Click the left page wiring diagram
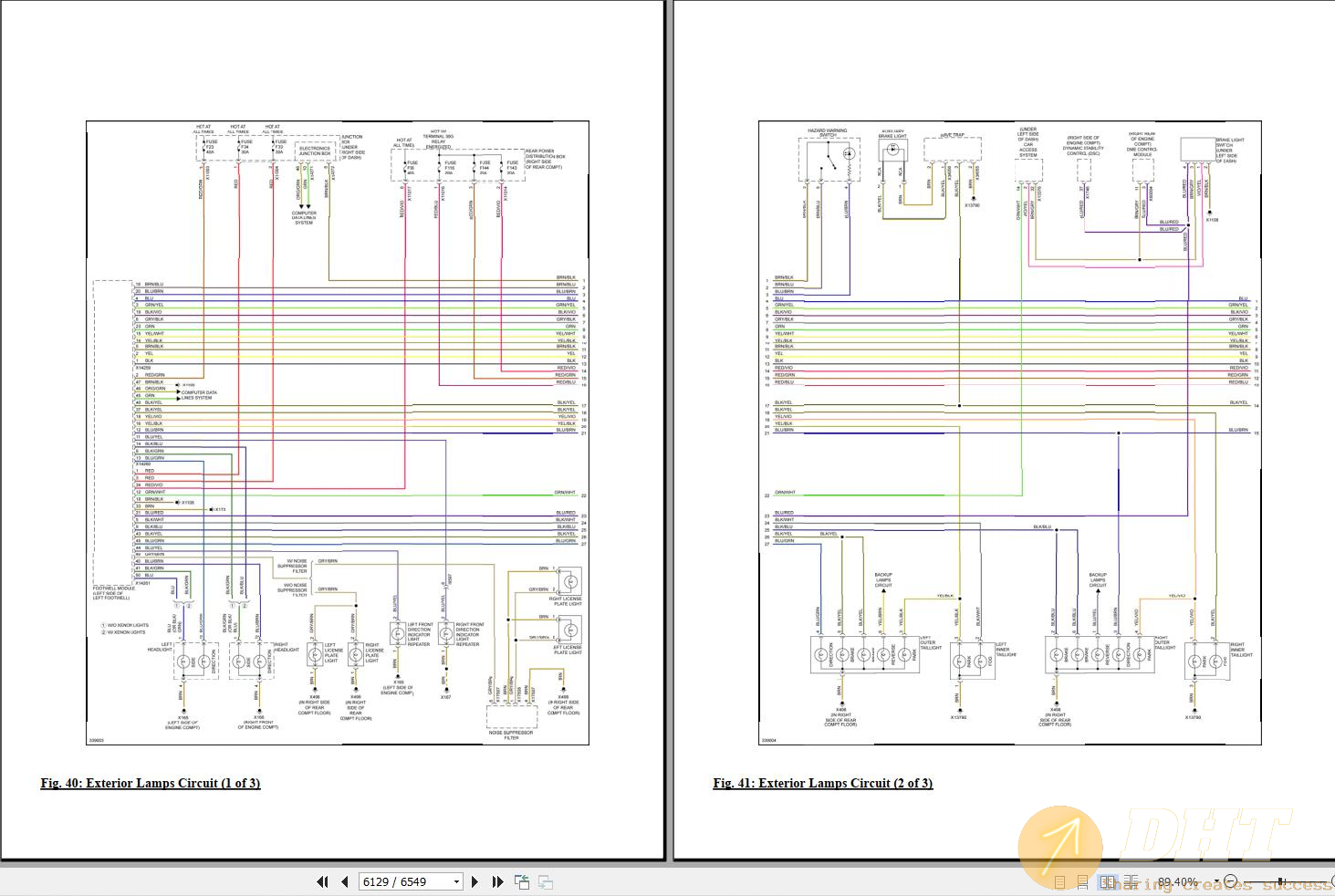 tap(338, 432)
